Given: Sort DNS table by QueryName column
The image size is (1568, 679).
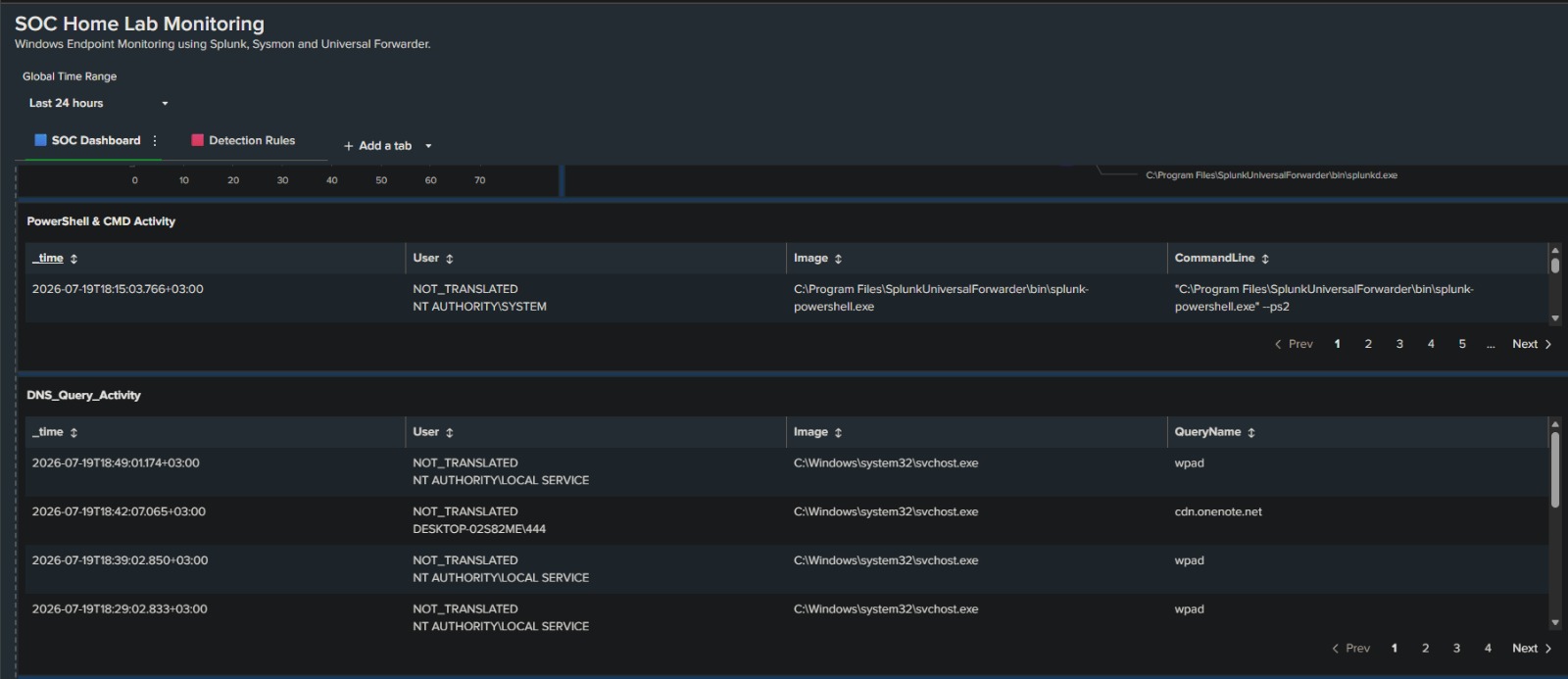Looking at the screenshot, I should pos(1214,432).
